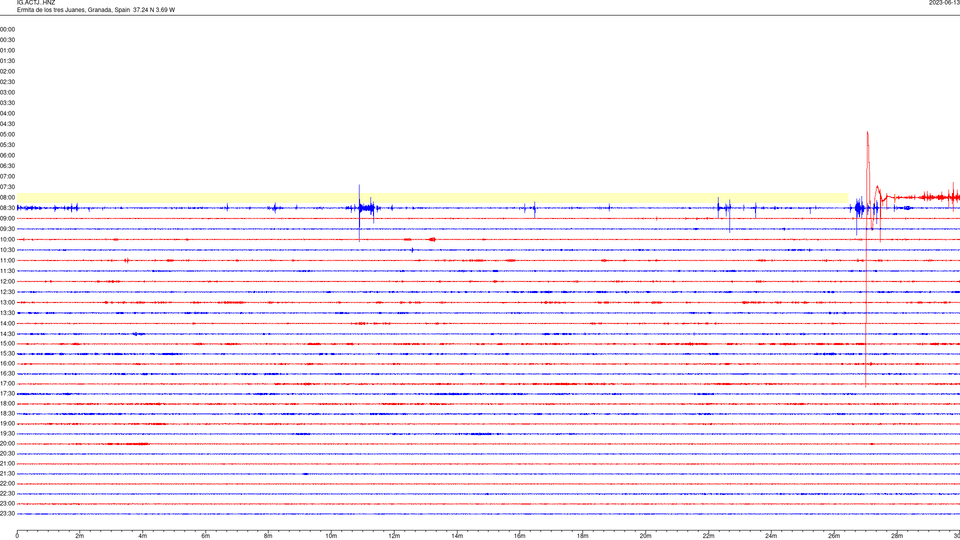This screenshot has width=960, height=540.
Task: Select the 11:30 trace time label
Action: coord(7,271)
